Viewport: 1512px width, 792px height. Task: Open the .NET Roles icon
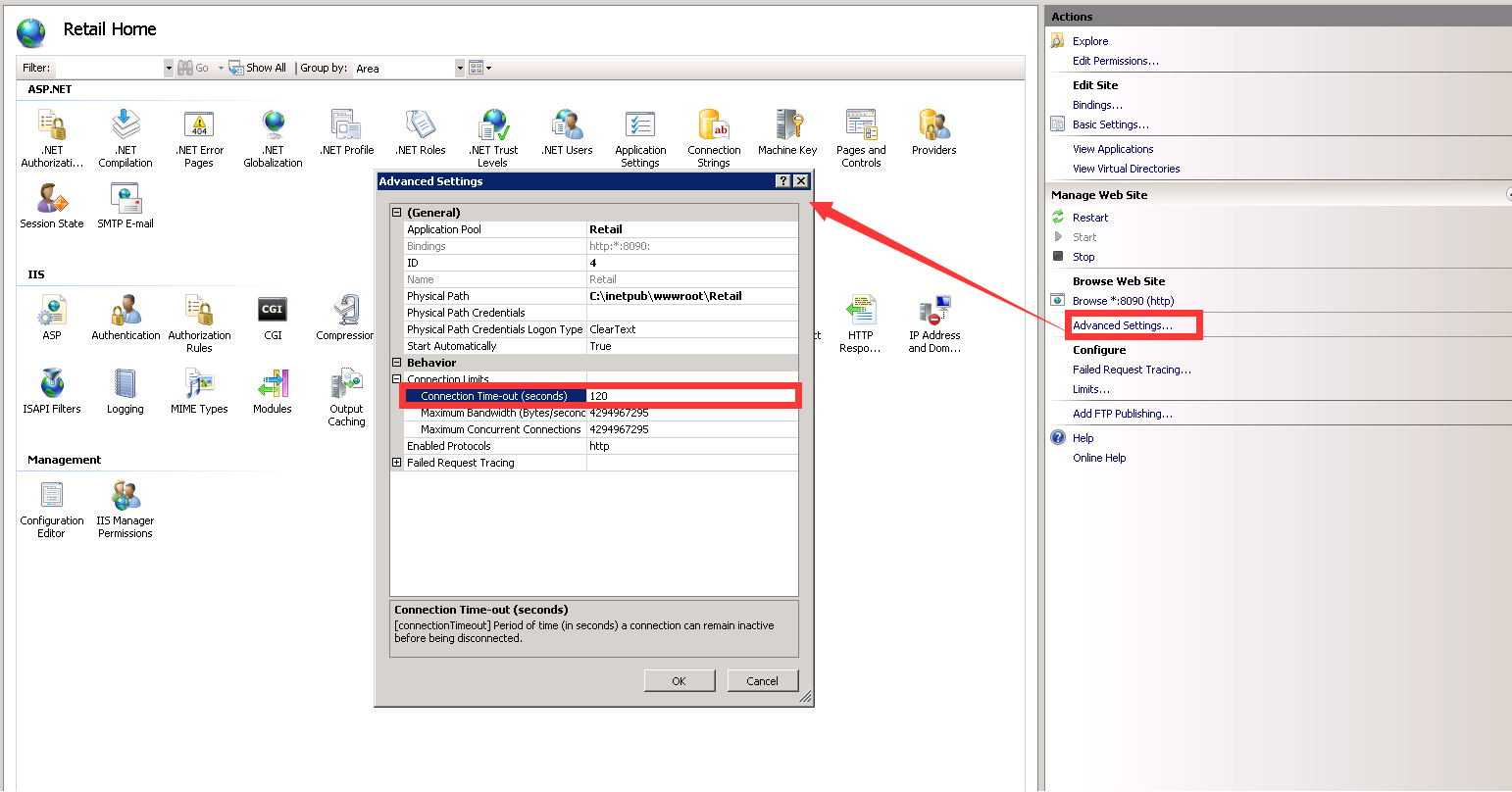click(420, 131)
